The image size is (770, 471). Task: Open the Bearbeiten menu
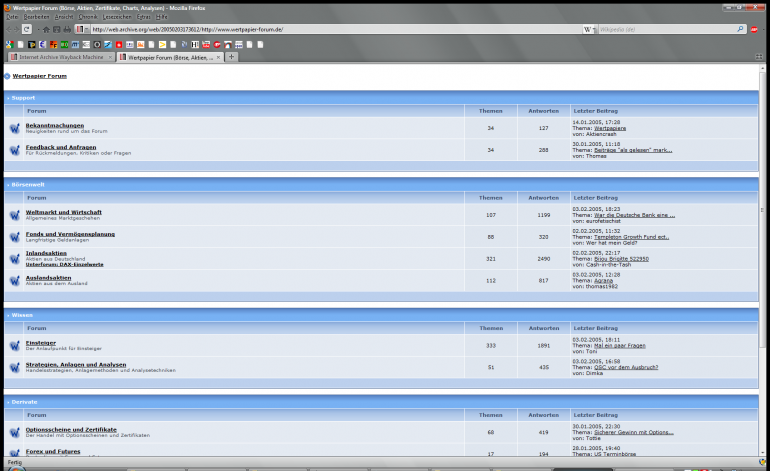[x=36, y=17]
